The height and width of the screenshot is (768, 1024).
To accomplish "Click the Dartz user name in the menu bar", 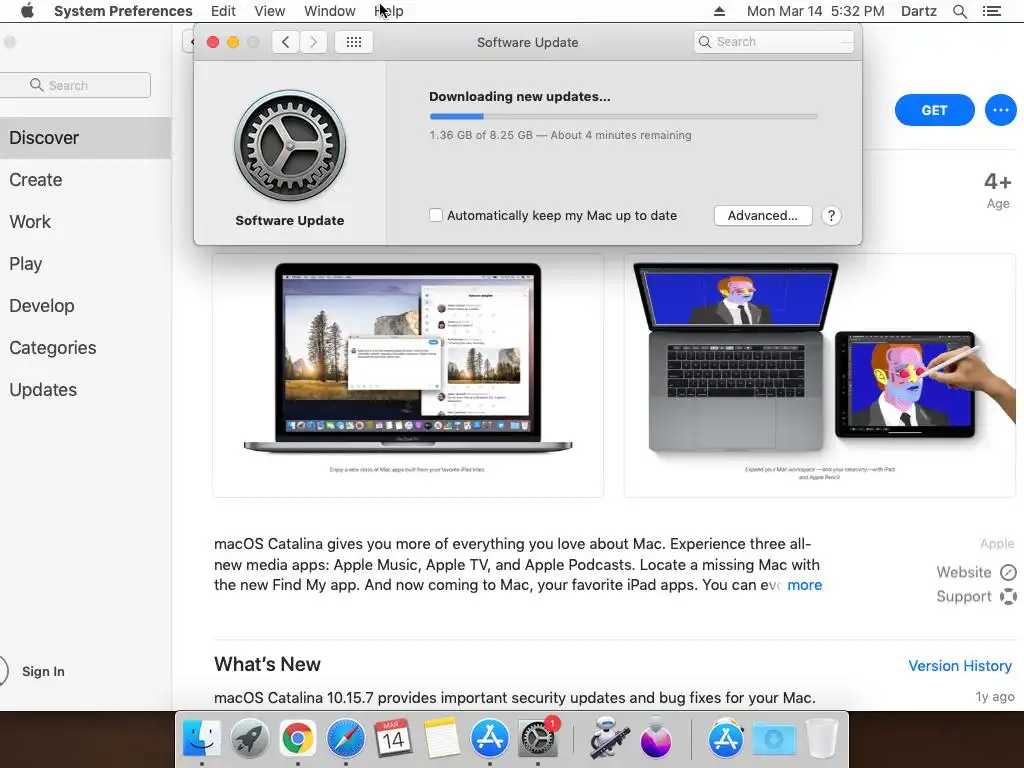I will pos(918,11).
